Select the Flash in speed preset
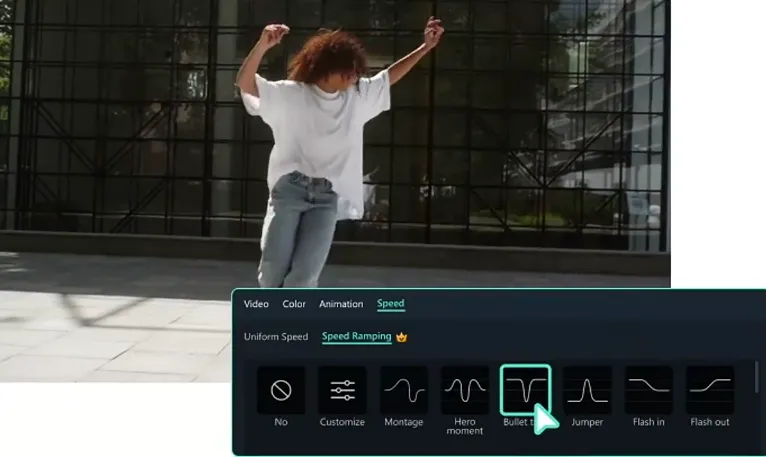The height and width of the screenshot is (457, 766). 649,390
